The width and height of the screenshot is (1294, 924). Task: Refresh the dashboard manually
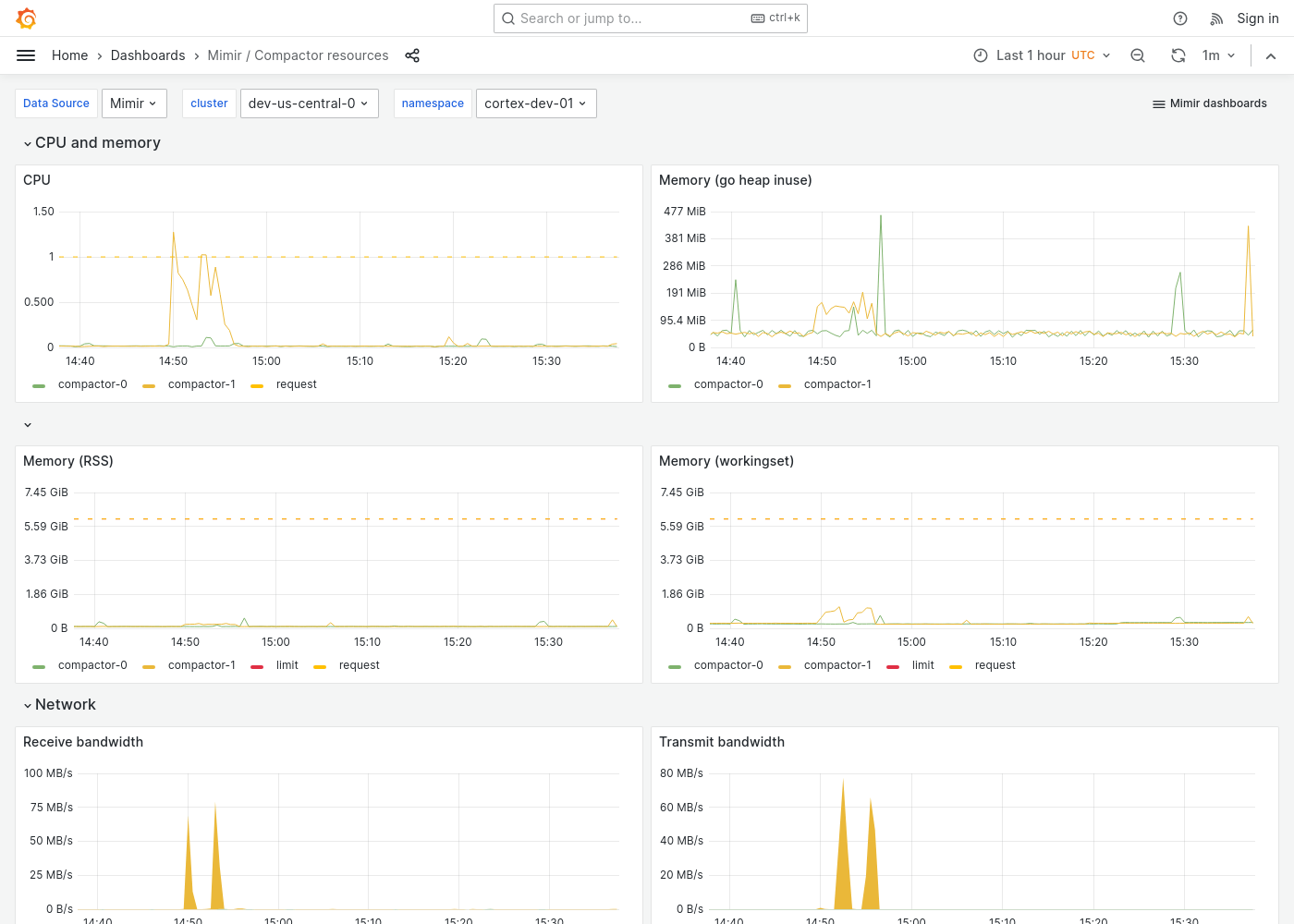pyautogui.click(x=1178, y=55)
